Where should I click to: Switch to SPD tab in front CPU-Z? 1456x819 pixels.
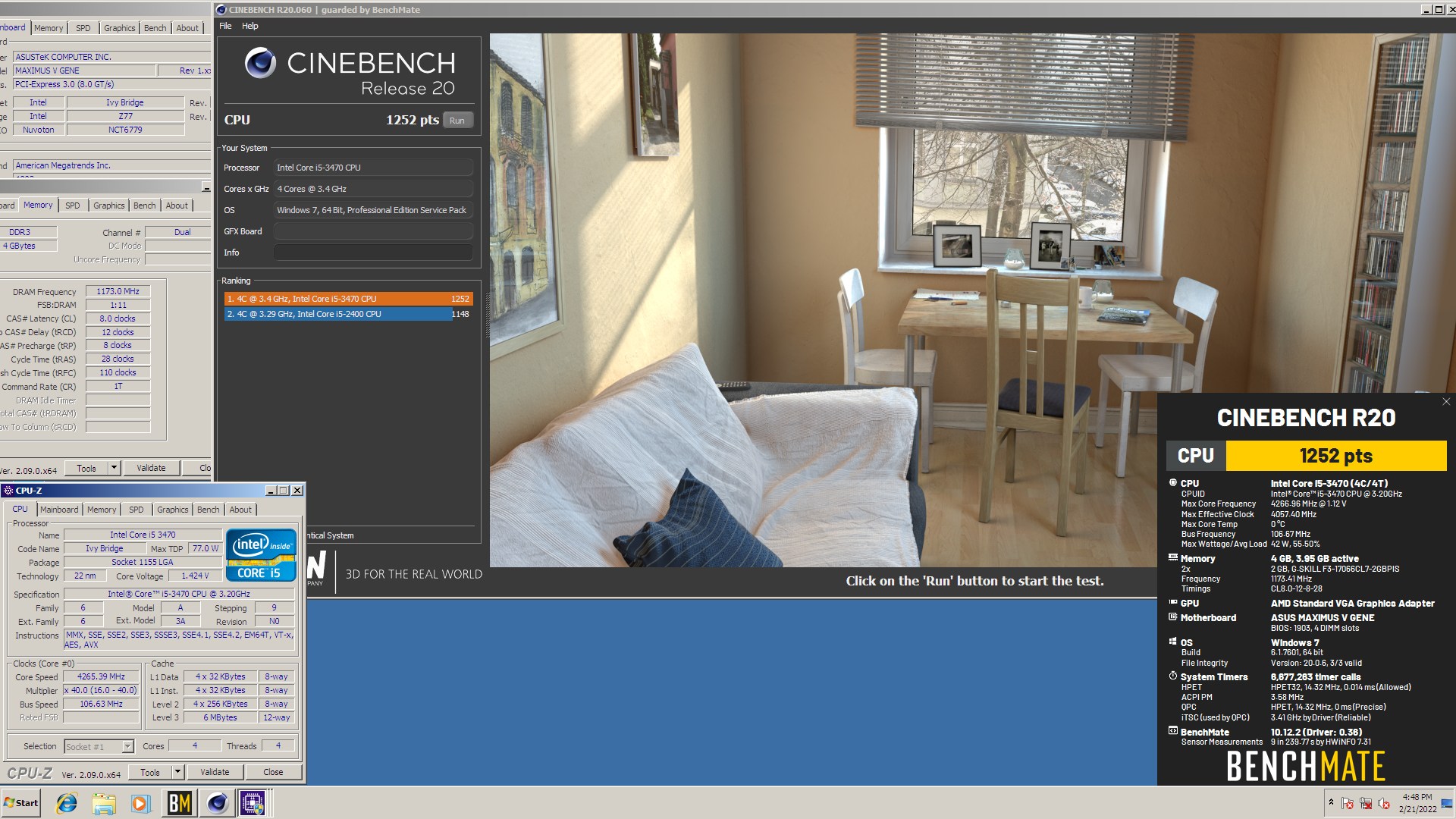(136, 510)
